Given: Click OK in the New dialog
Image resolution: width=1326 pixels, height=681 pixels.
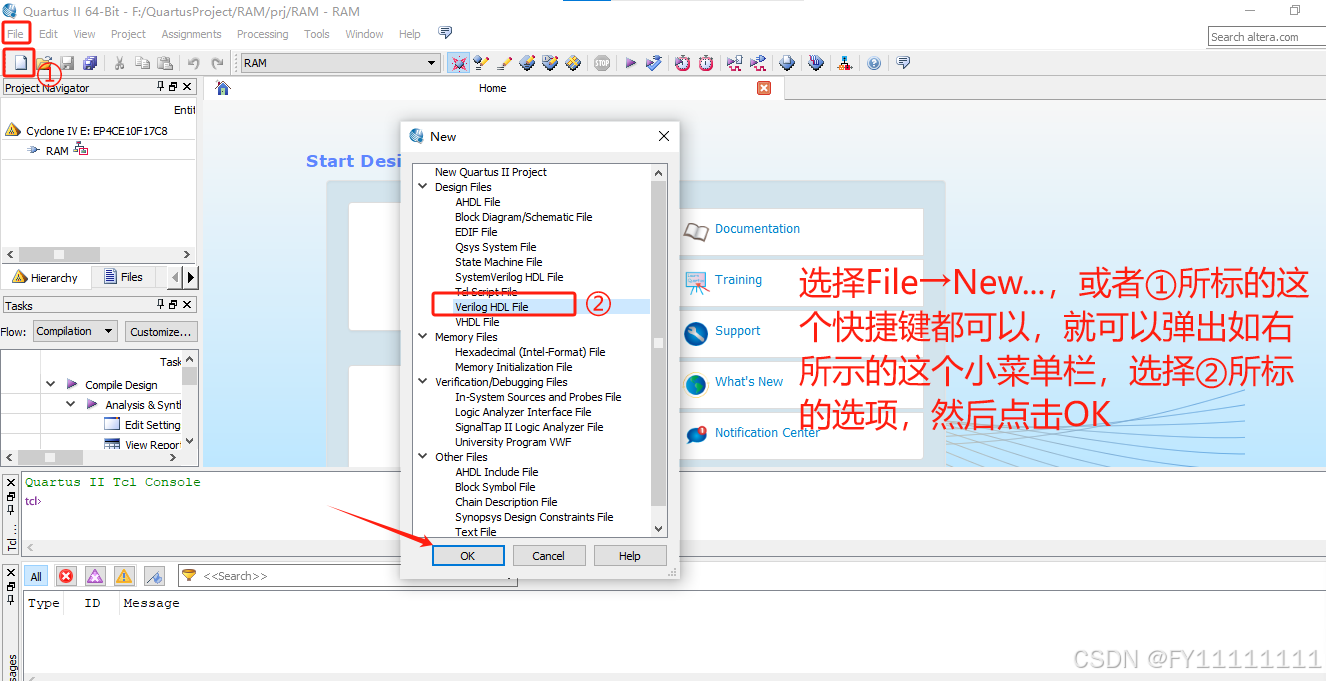Looking at the screenshot, I should (x=468, y=556).
